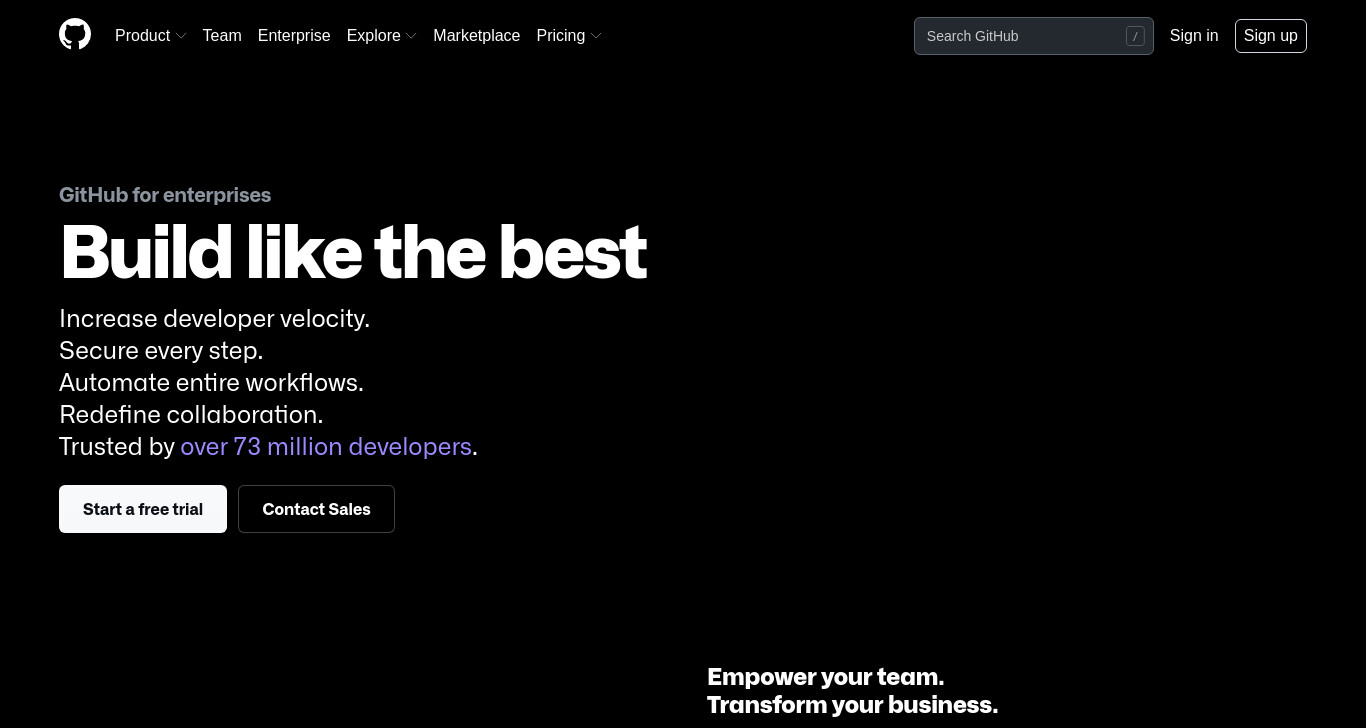Viewport: 1366px width, 728px height.
Task: Open the Marketplace nav item
Action: click(476, 35)
